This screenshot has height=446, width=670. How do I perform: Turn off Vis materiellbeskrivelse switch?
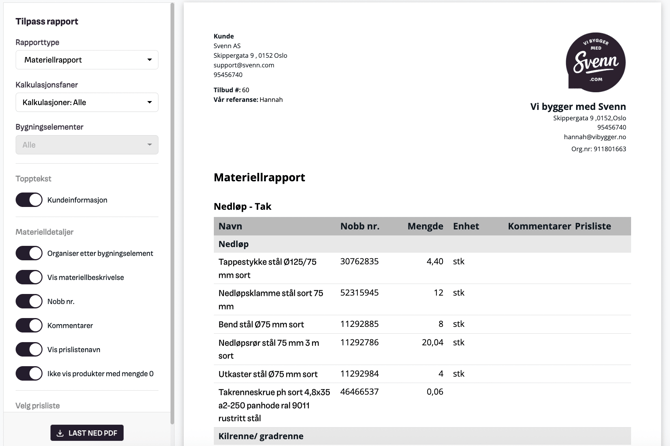point(29,277)
